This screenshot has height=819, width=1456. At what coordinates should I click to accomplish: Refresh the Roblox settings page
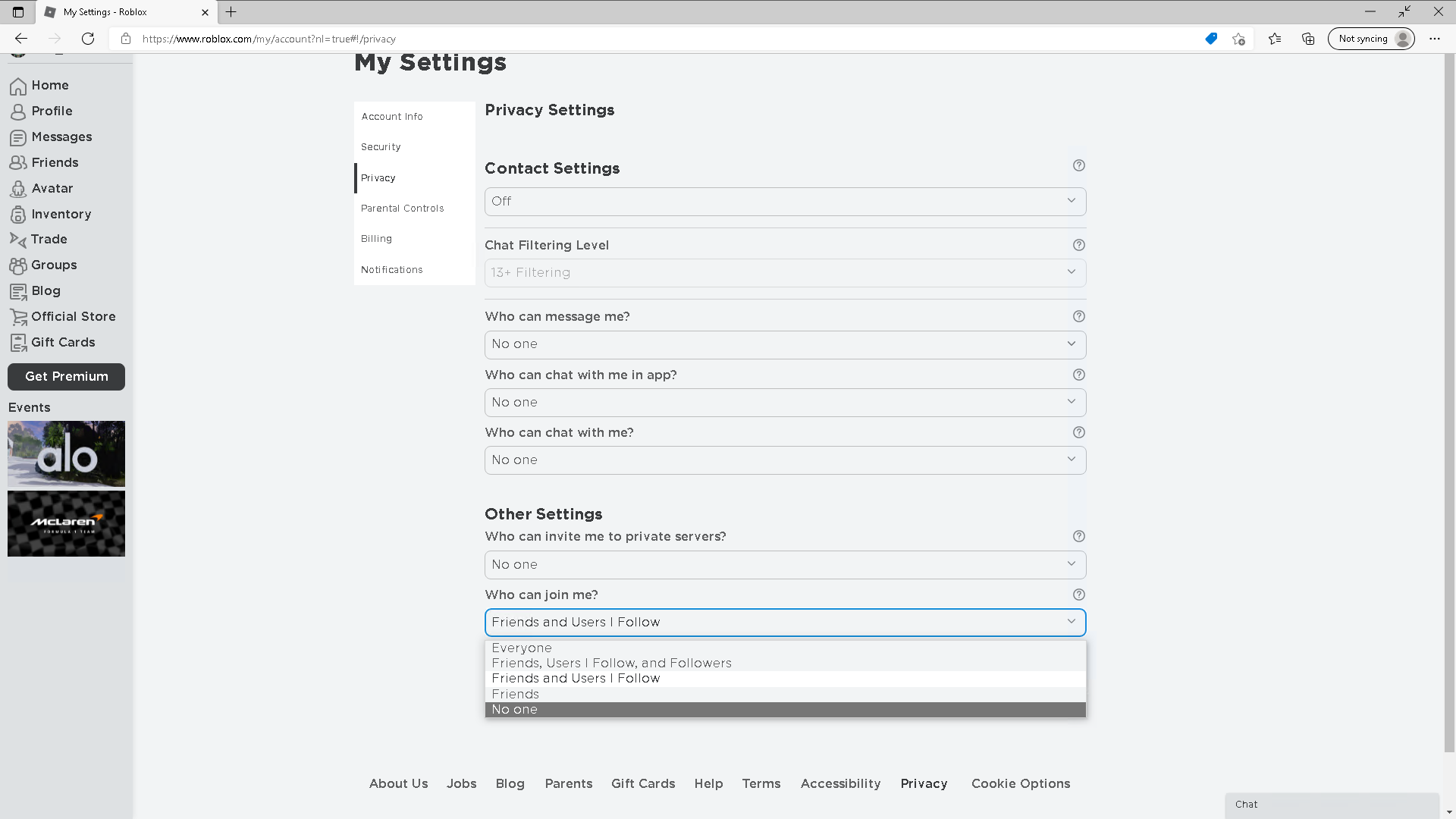pyautogui.click(x=88, y=39)
